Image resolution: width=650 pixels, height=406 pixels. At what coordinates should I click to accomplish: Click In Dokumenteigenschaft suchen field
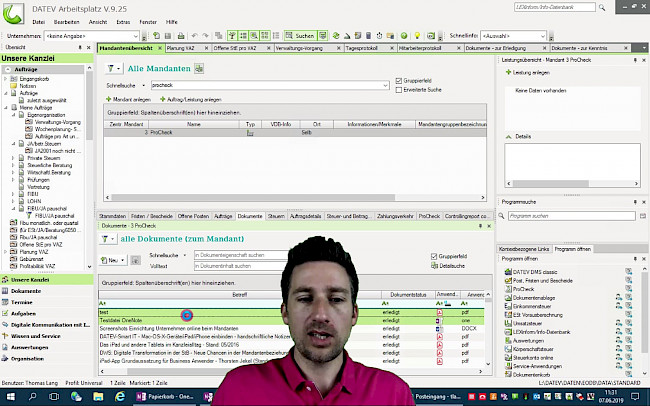tap(242, 255)
